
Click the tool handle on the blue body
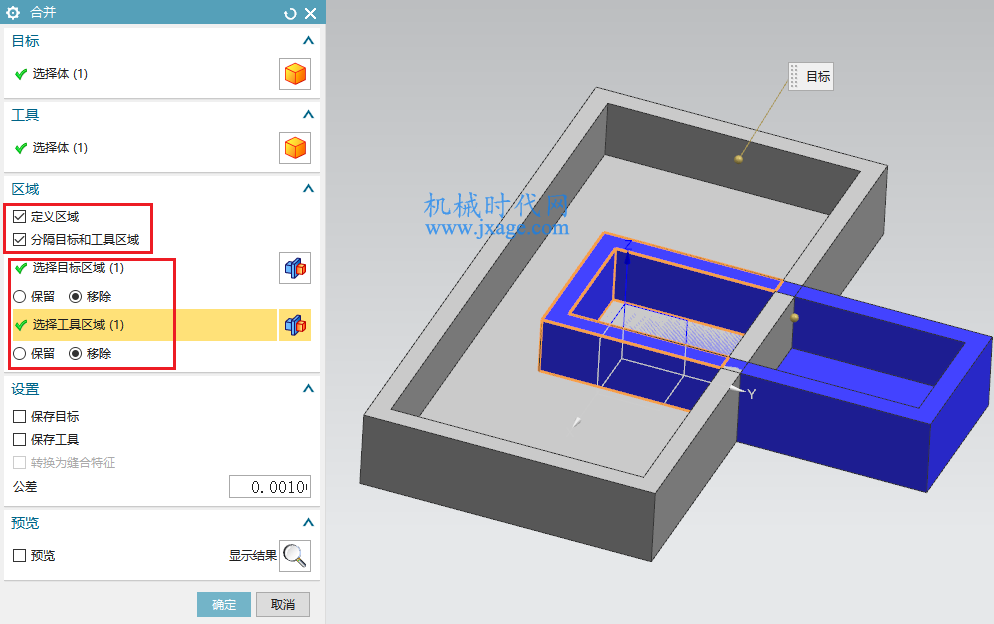pyautogui.click(x=794, y=317)
